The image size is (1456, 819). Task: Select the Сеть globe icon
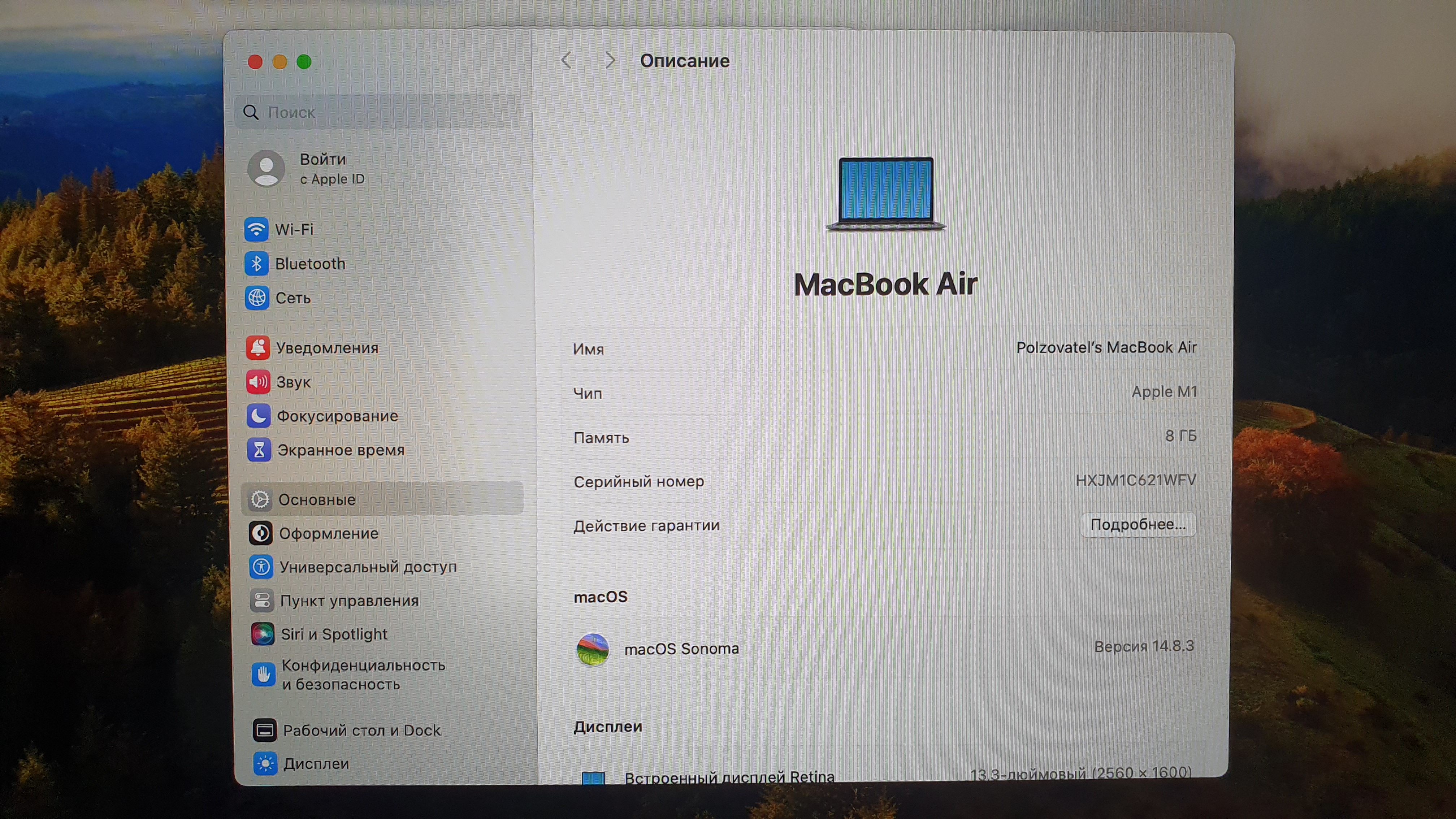(x=257, y=298)
